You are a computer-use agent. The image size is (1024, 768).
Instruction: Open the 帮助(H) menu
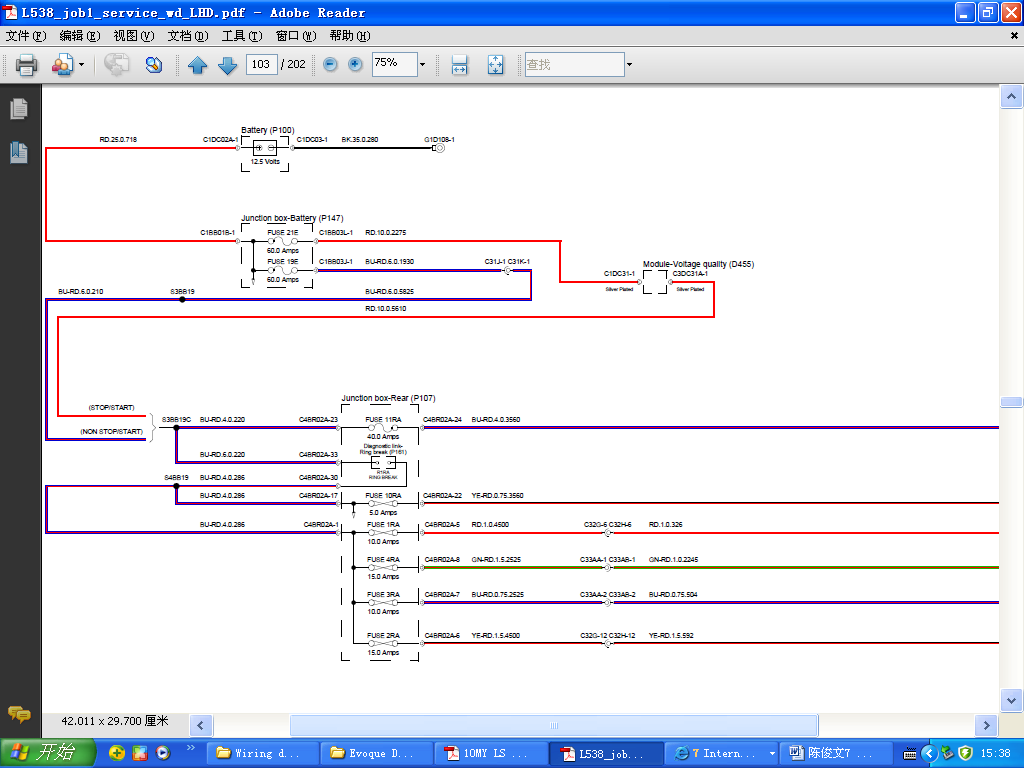coord(350,36)
